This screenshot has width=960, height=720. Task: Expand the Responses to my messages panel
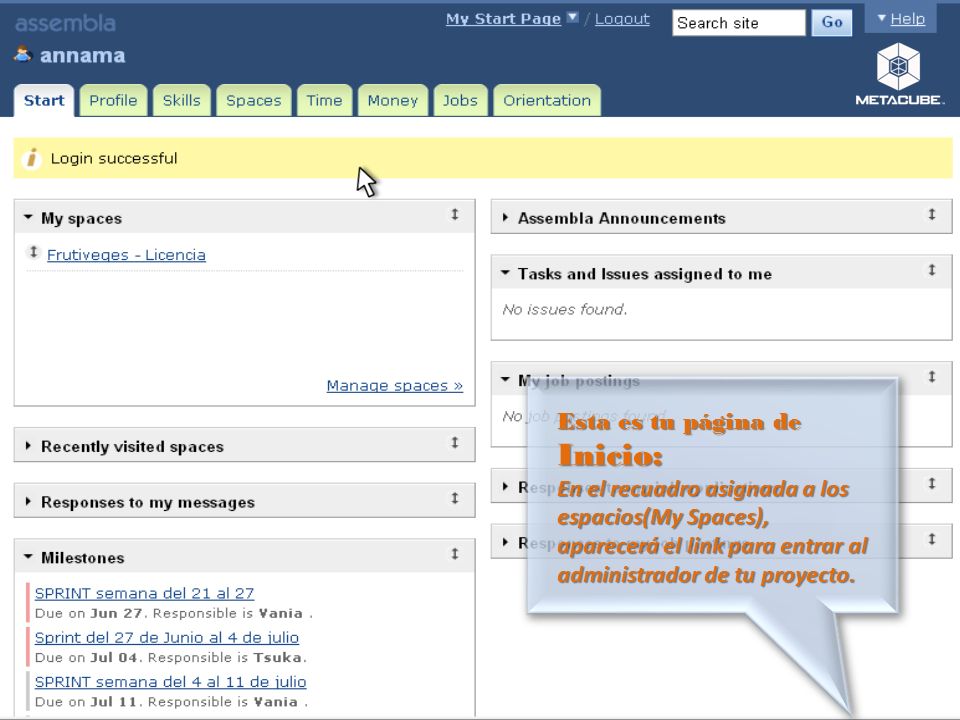[x=28, y=501]
